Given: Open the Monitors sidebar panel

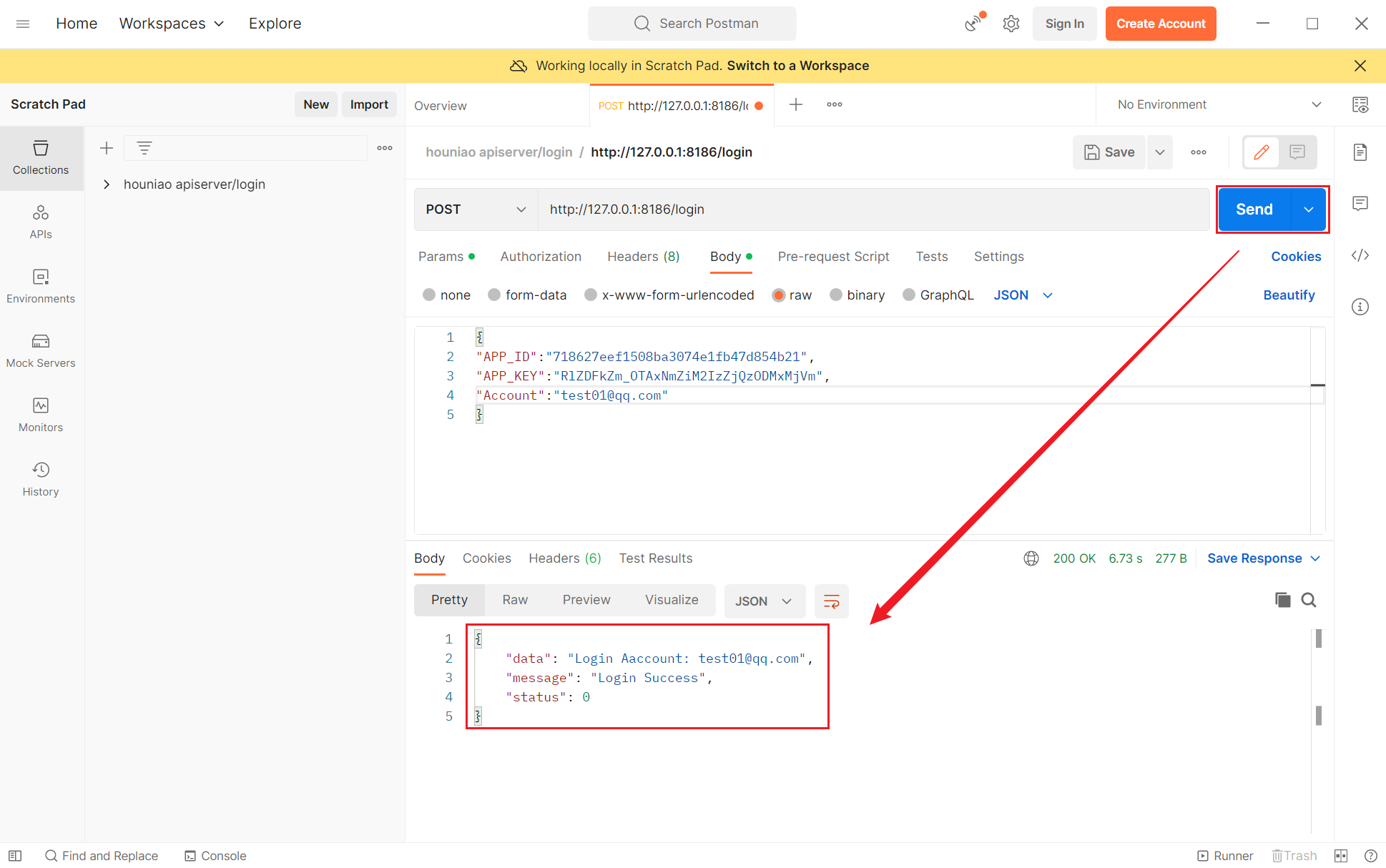Looking at the screenshot, I should 41,415.
